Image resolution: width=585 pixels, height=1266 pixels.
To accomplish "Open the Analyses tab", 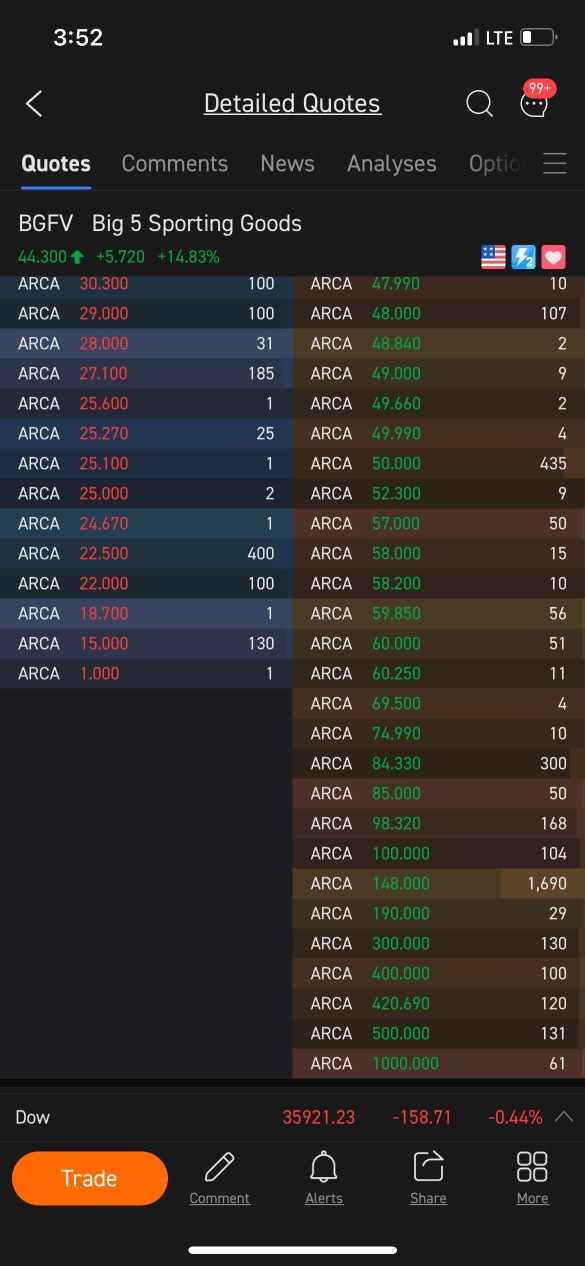I will pyautogui.click(x=392, y=164).
